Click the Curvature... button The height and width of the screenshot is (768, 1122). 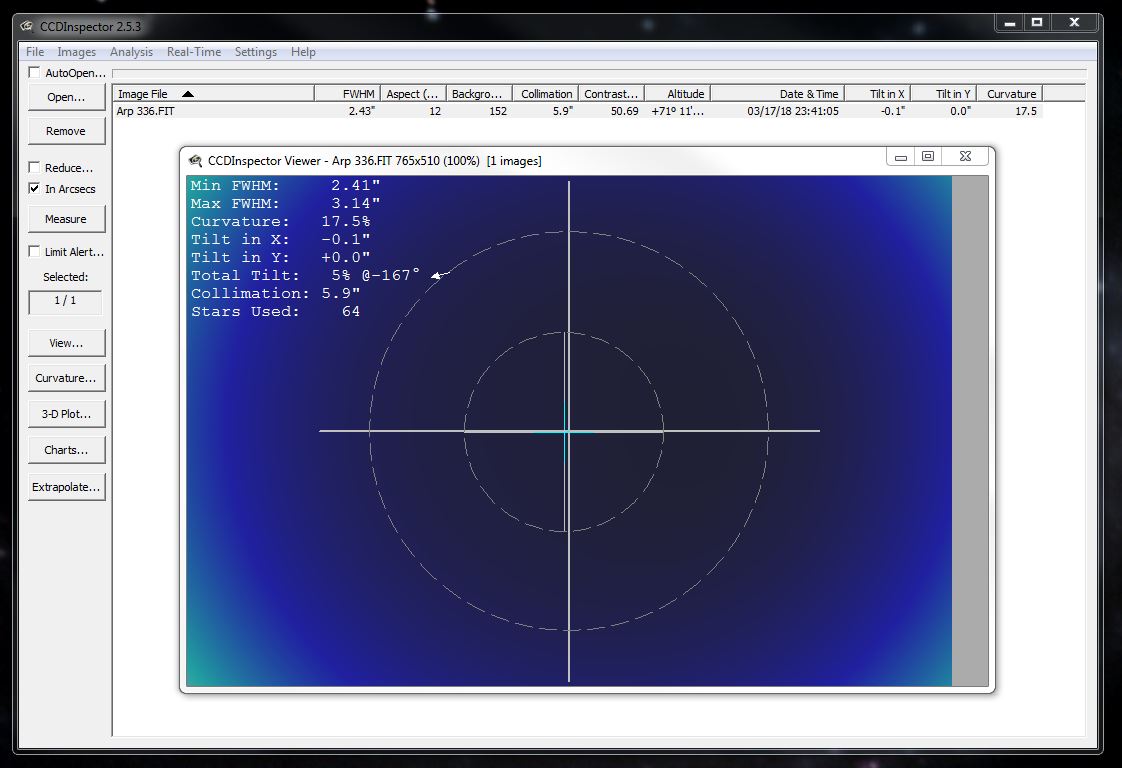pyautogui.click(x=67, y=378)
